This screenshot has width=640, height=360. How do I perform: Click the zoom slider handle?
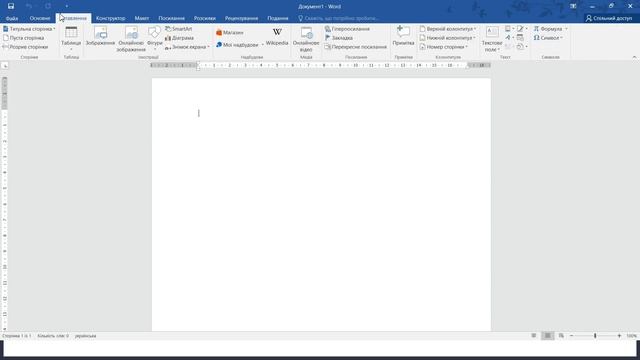pyautogui.click(x=595, y=336)
